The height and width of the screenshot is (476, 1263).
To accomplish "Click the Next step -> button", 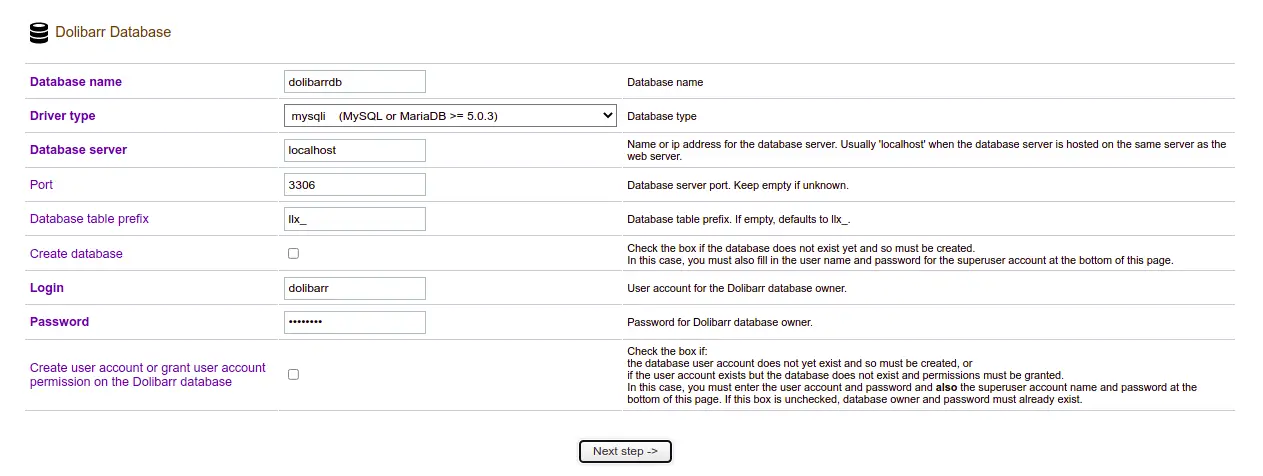I will [625, 451].
